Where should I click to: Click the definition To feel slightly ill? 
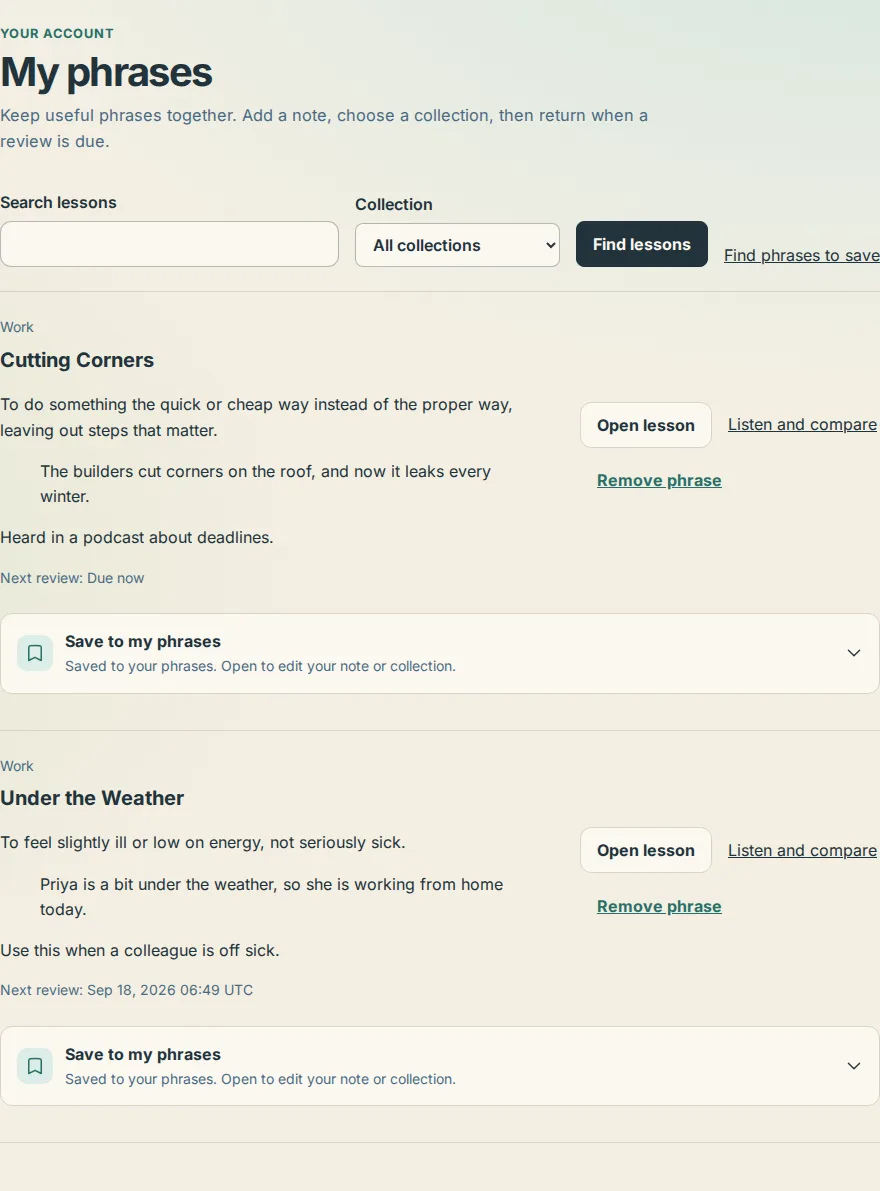(203, 843)
